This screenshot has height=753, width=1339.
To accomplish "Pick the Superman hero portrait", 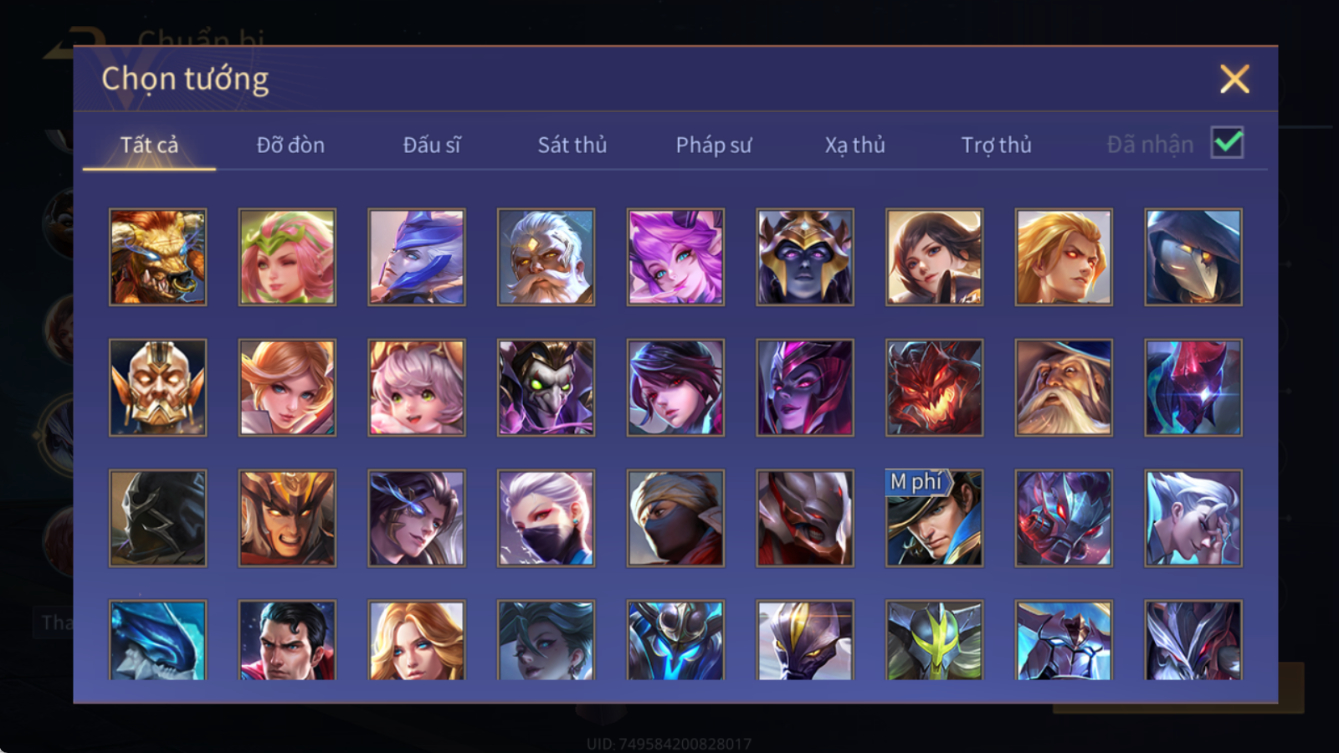I will (287, 641).
